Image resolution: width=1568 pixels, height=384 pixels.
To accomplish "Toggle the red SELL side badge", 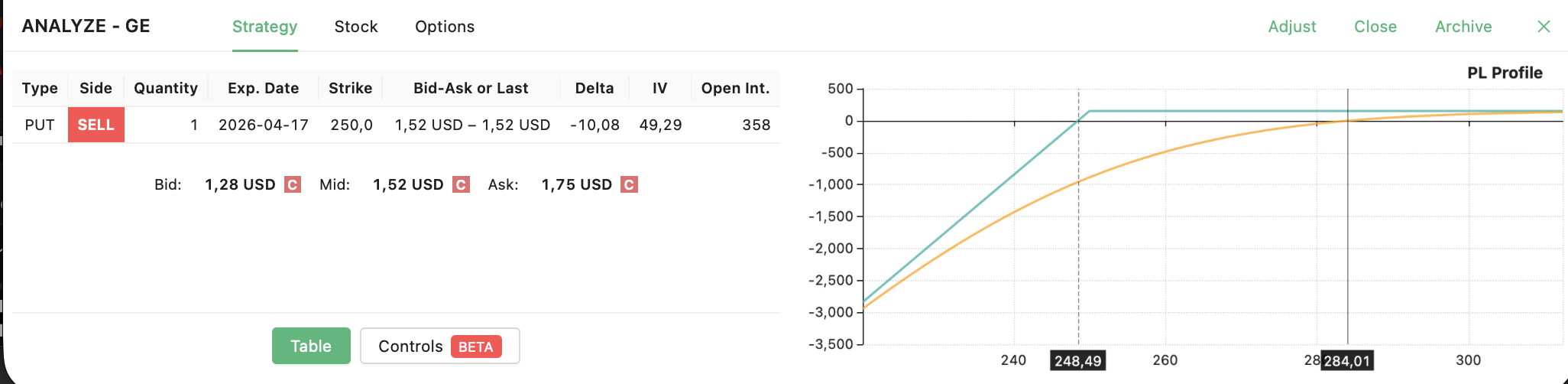I will tap(96, 125).
